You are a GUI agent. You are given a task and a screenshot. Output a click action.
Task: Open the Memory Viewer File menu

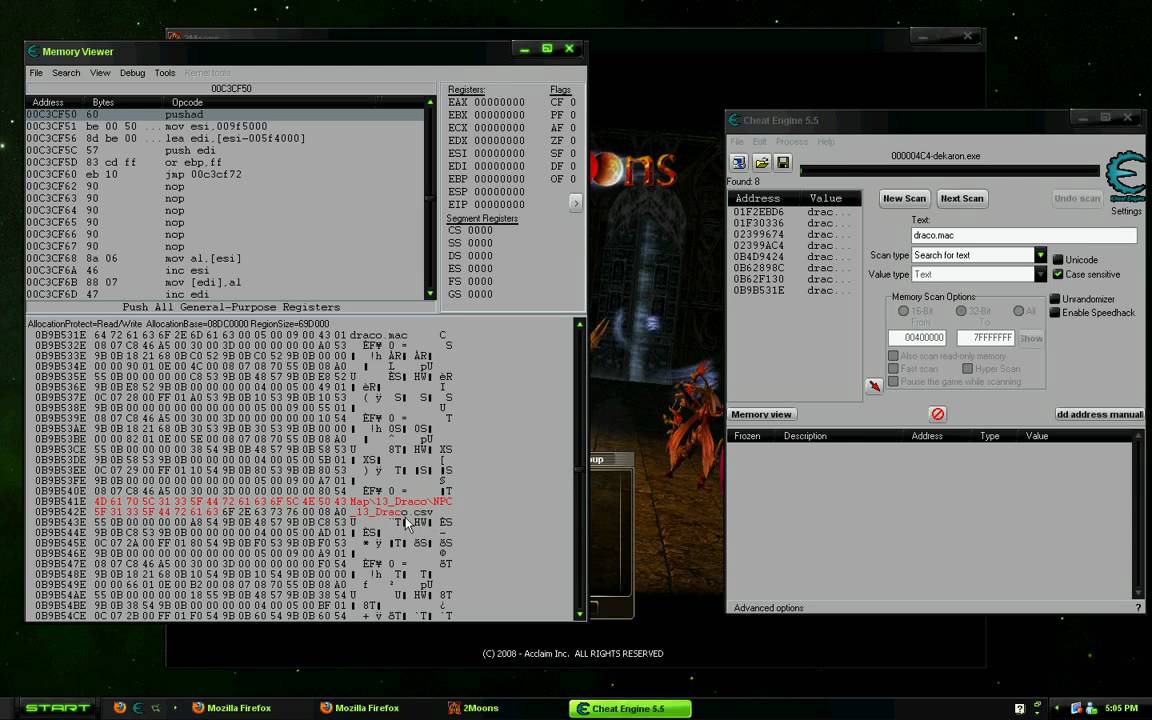point(36,73)
